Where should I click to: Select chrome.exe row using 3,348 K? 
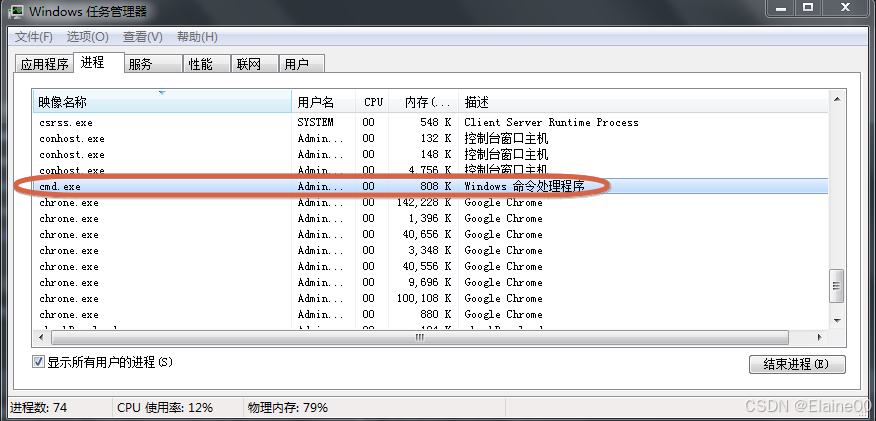pos(430,250)
